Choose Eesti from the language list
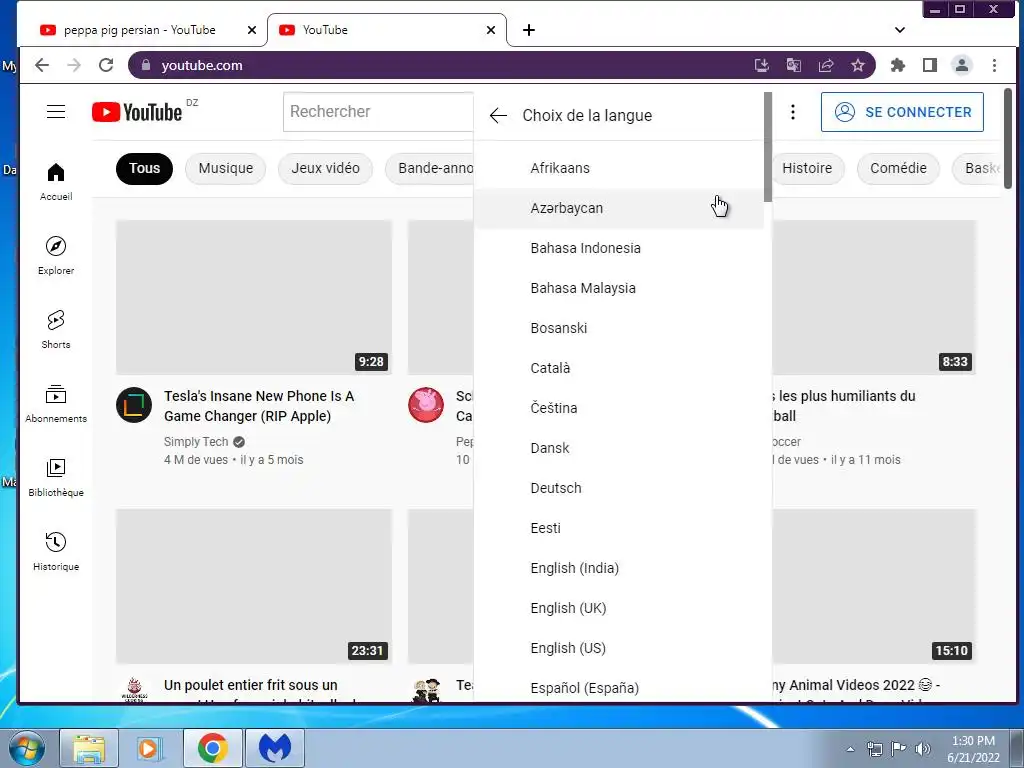The height and width of the screenshot is (768, 1024). point(619,528)
